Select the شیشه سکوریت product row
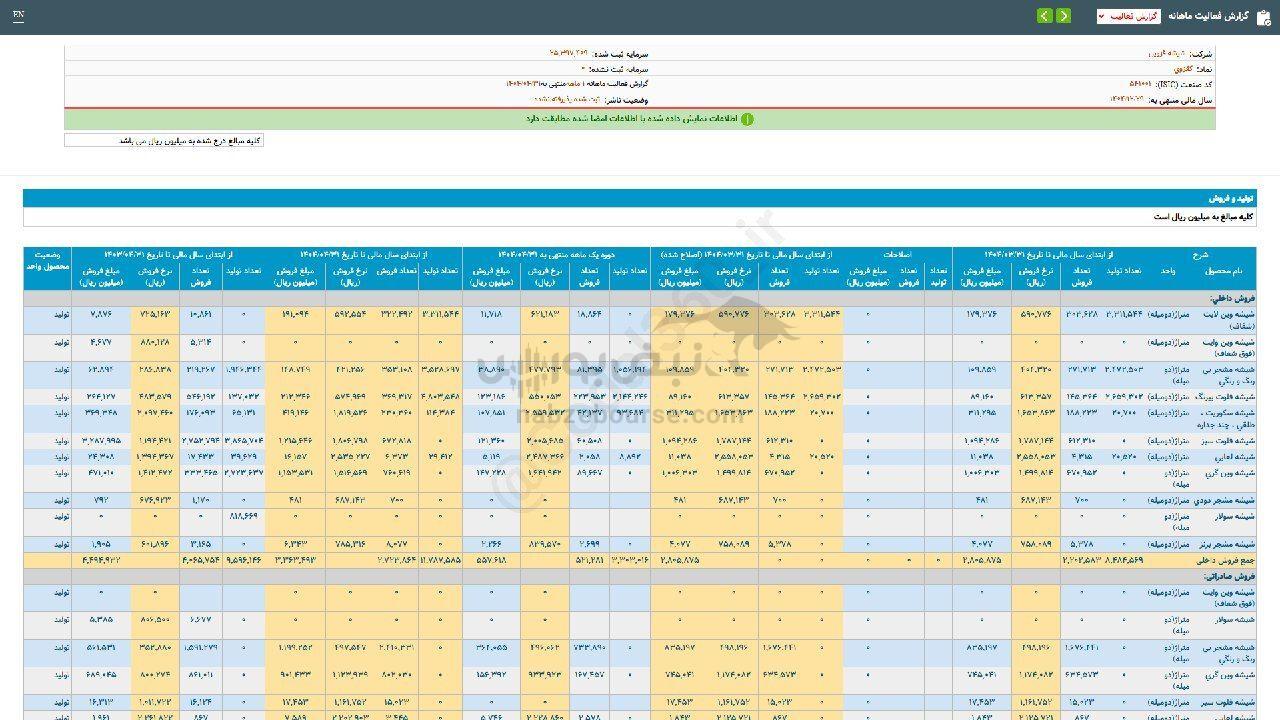 pos(640,418)
